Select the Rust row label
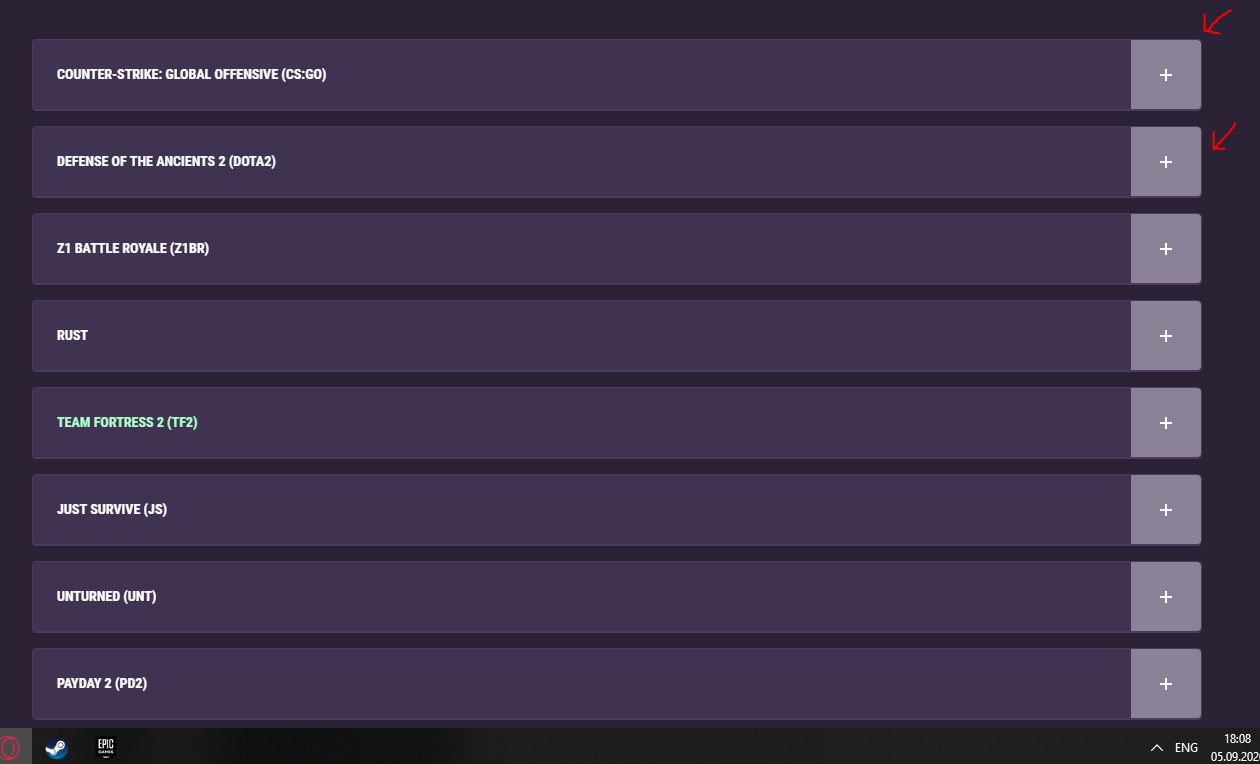Viewport: 1260px width, 764px height. coord(72,335)
